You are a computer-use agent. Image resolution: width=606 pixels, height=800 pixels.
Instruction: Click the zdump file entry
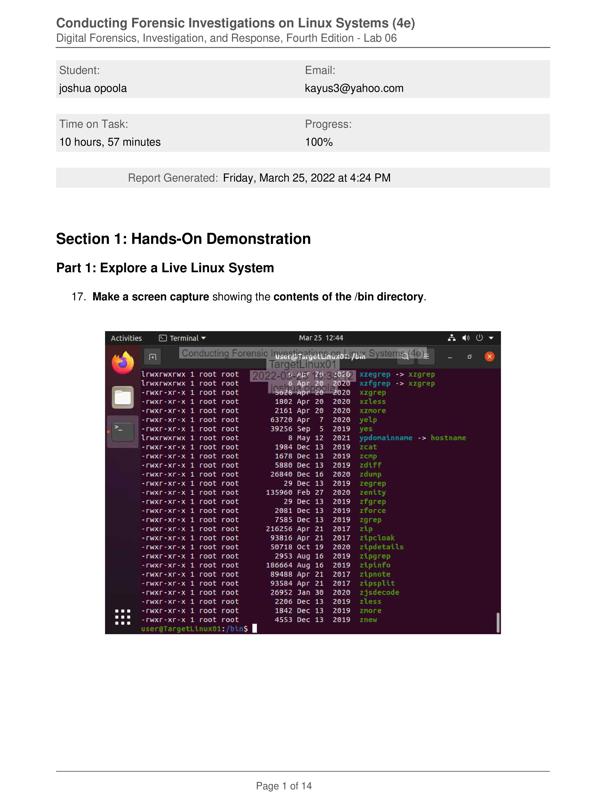370,474
